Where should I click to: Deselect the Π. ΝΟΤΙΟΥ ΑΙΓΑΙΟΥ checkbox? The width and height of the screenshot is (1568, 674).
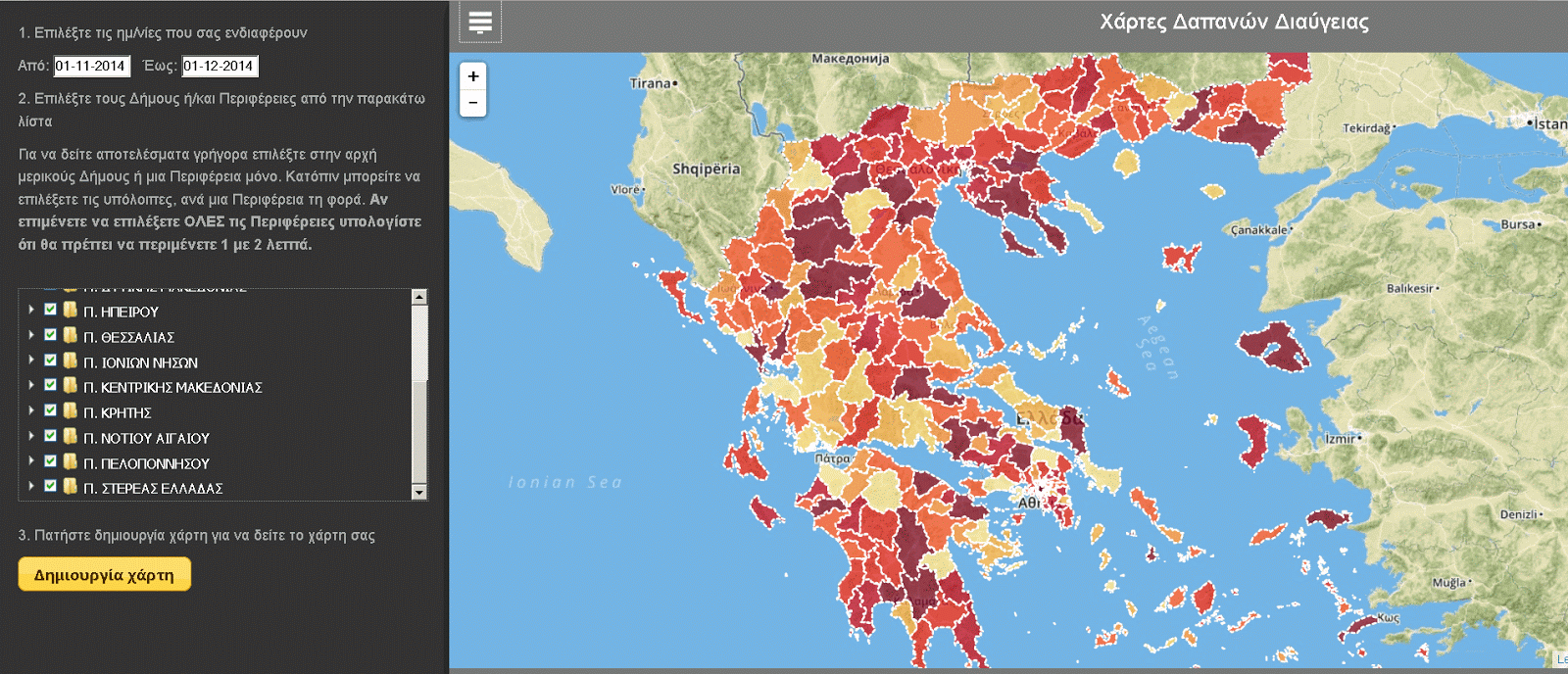tap(50, 436)
